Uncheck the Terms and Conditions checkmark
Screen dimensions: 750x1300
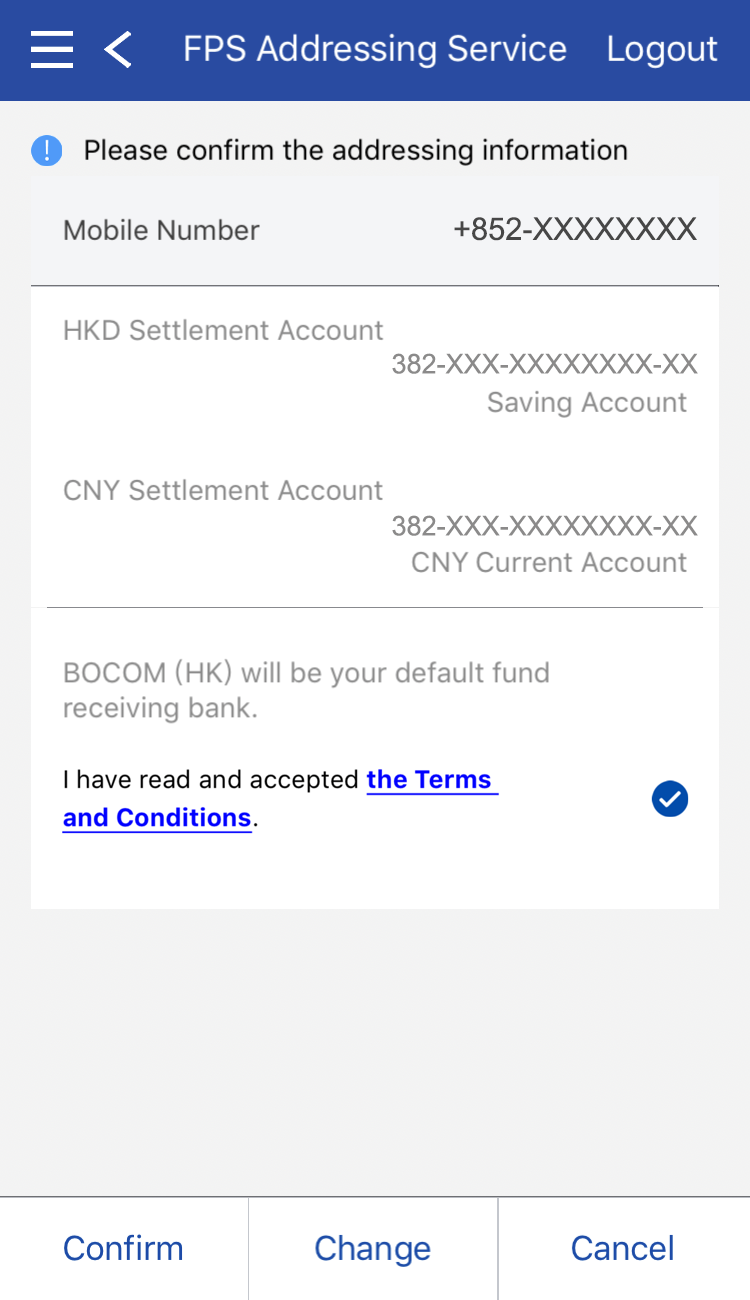tap(670, 799)
